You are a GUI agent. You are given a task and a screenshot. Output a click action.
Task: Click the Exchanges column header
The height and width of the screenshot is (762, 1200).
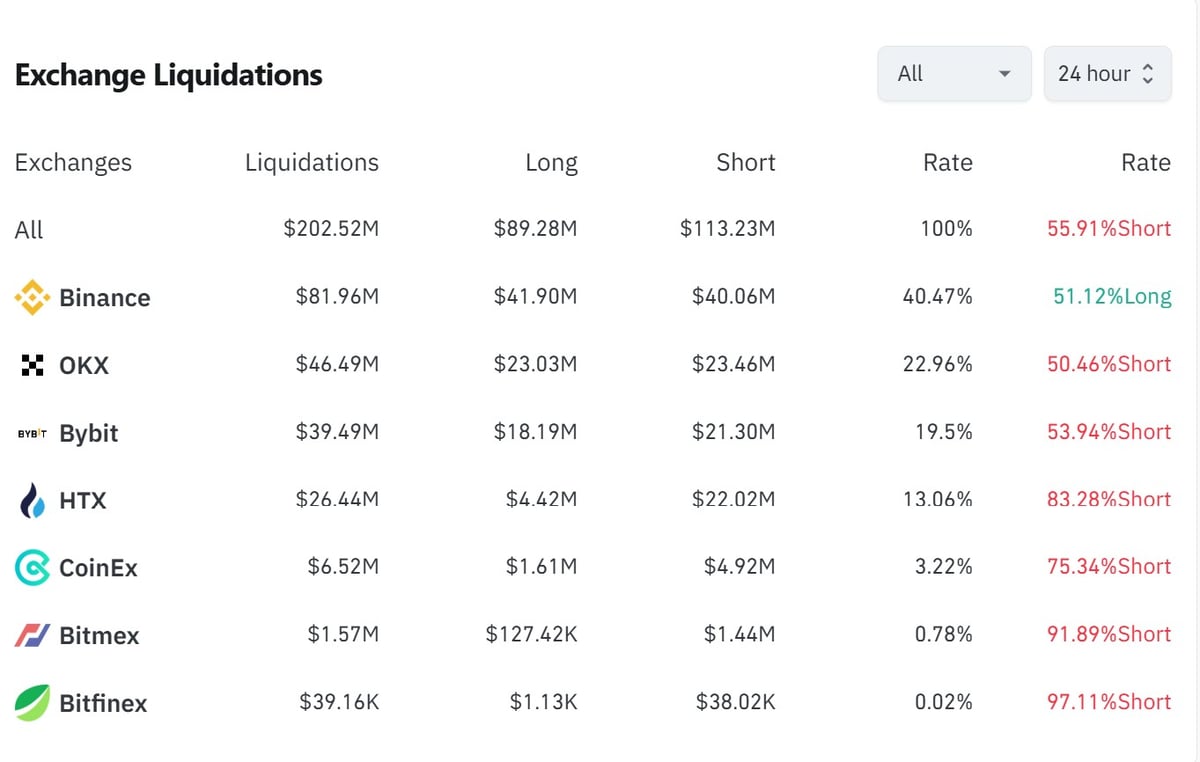pyautogui.click(x=73, y=163)
